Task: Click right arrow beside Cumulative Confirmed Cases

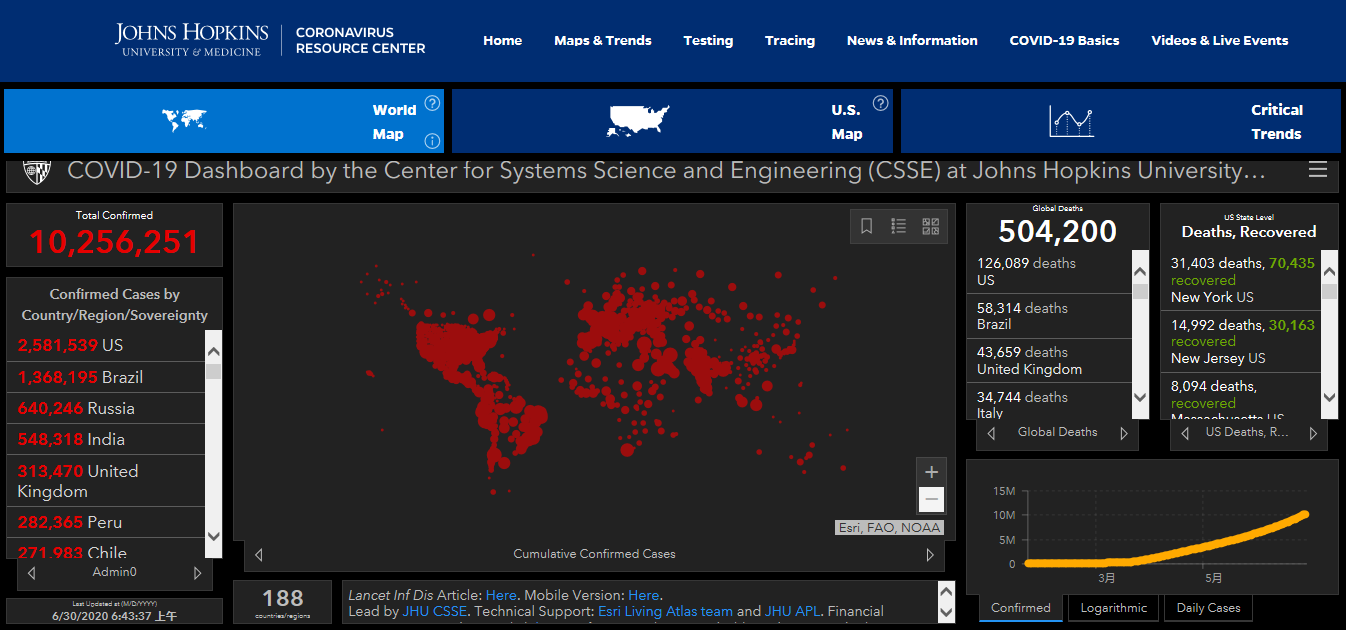Action: click(x=930, y=554)
